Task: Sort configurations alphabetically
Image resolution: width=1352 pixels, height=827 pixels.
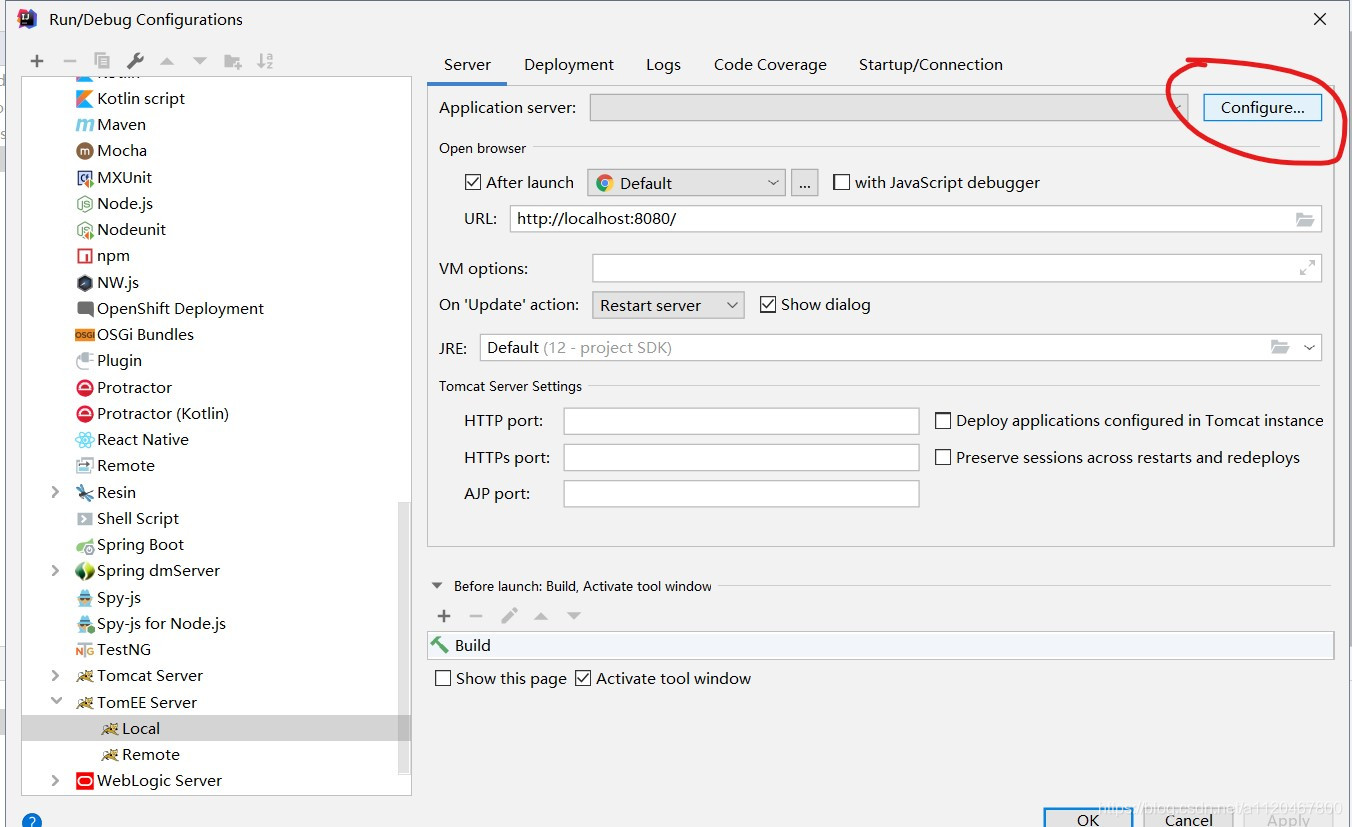Action: pos(265,61)
